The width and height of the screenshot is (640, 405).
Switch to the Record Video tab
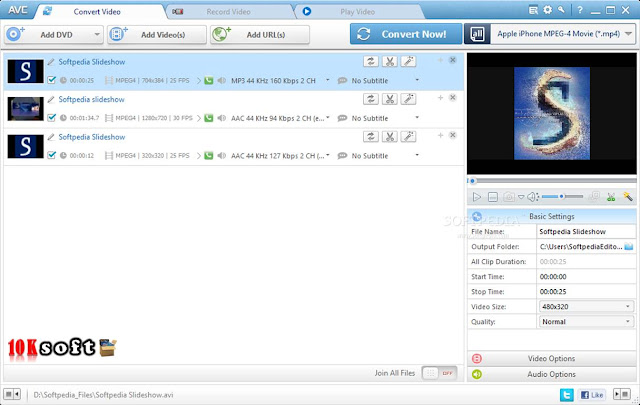pos(228,12)
